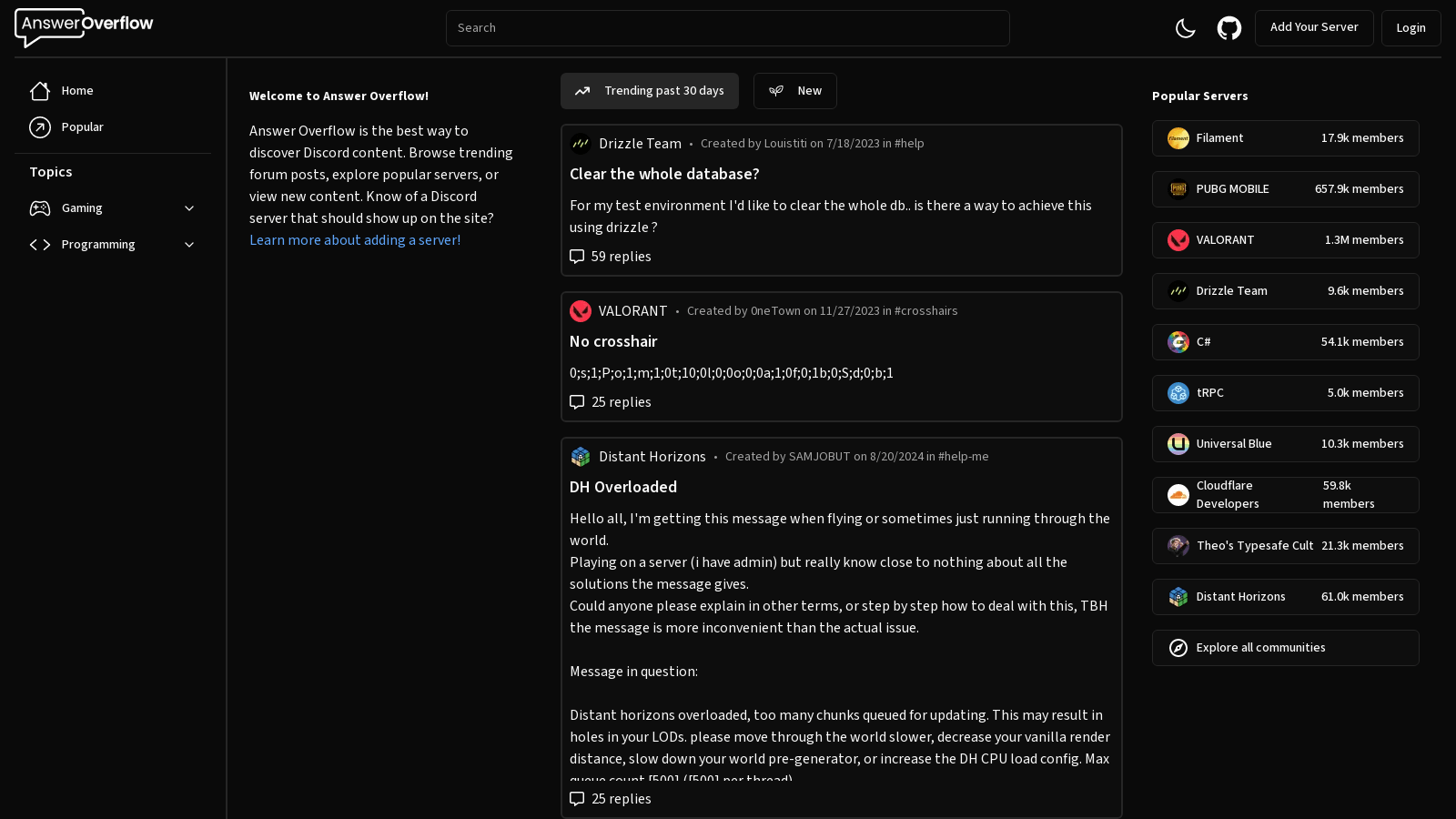The height and width of the screenshot is (819, 1456).
Task: Open Gaming topic label
Action: tap(82, 208)
